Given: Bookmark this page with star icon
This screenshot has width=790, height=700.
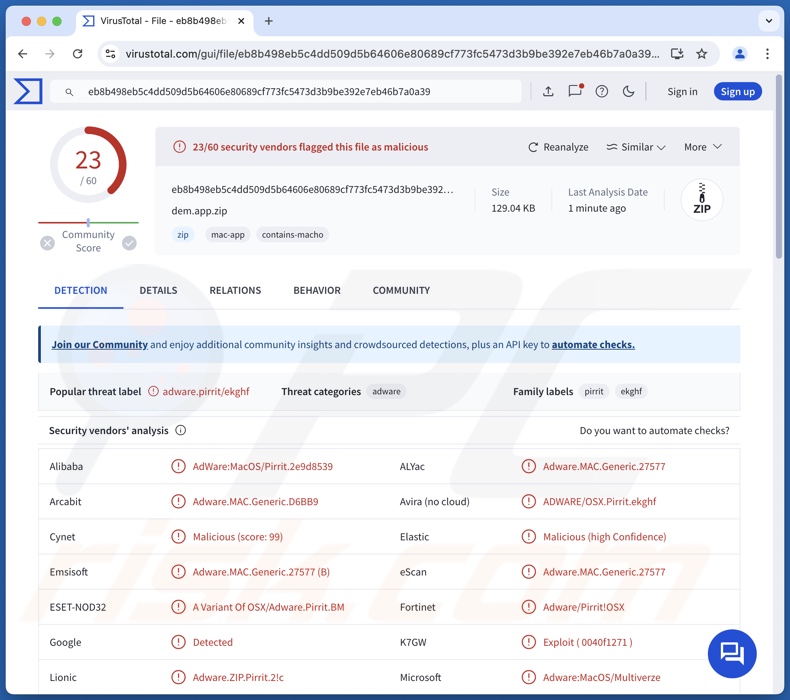Looking at the screenshot, I should [701, 53].
